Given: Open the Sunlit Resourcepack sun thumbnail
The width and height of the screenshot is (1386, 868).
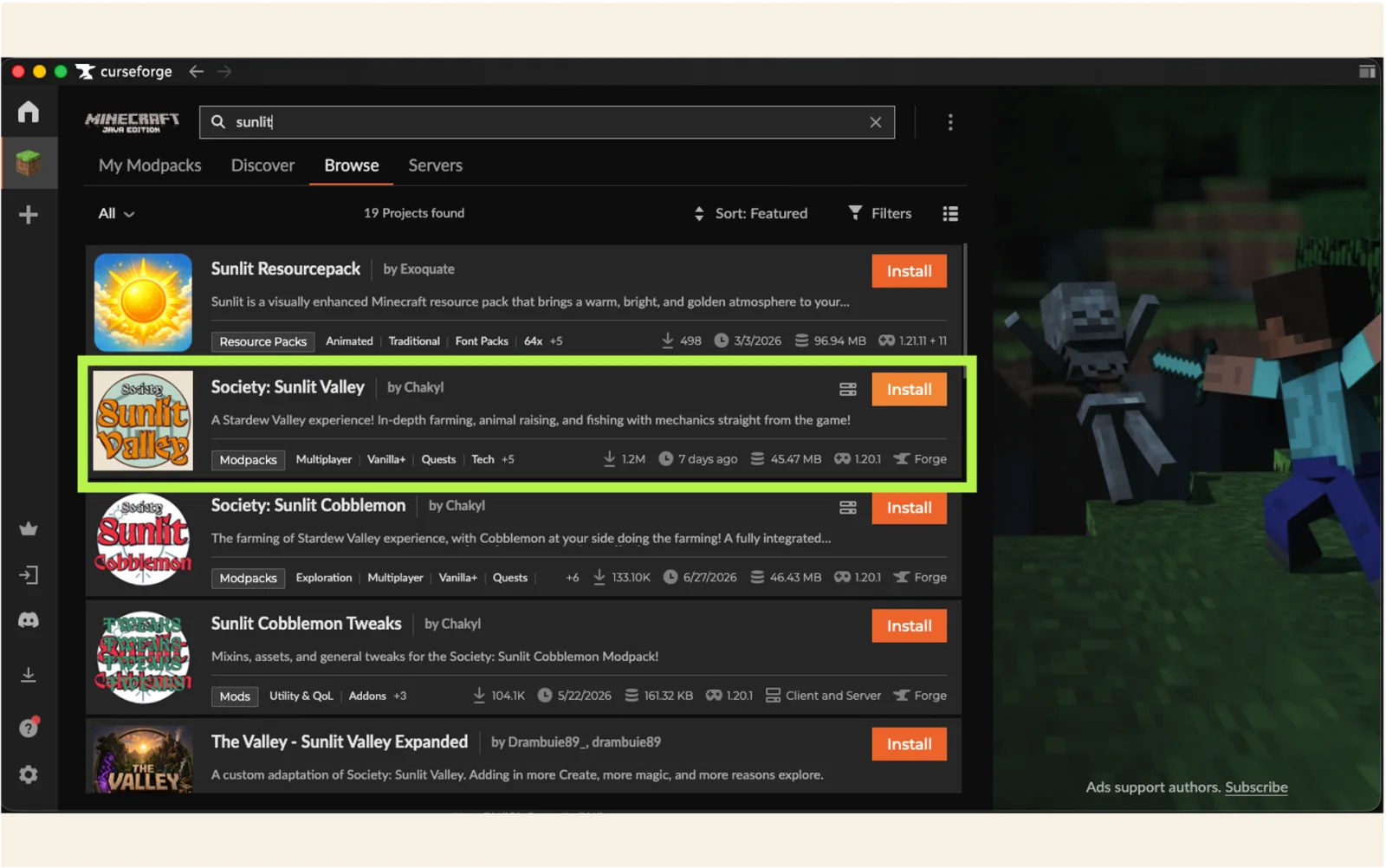Looking at the screenshot, I should coord(143,302).
